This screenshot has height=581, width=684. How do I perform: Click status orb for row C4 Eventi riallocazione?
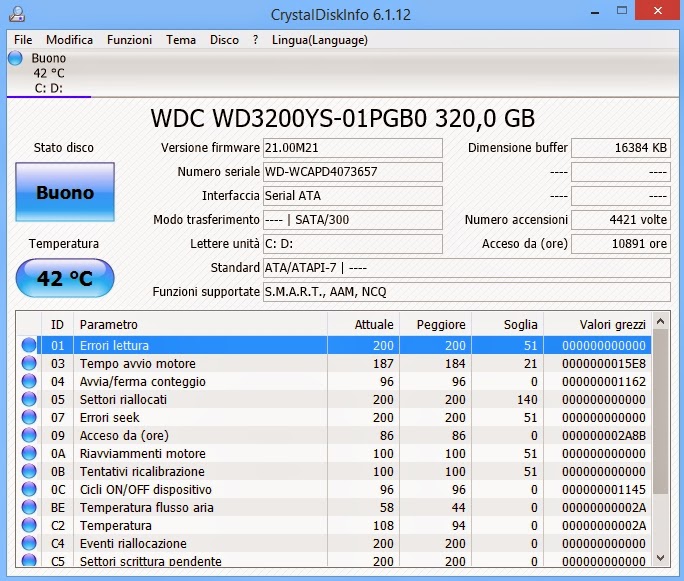tap(29, 543)
